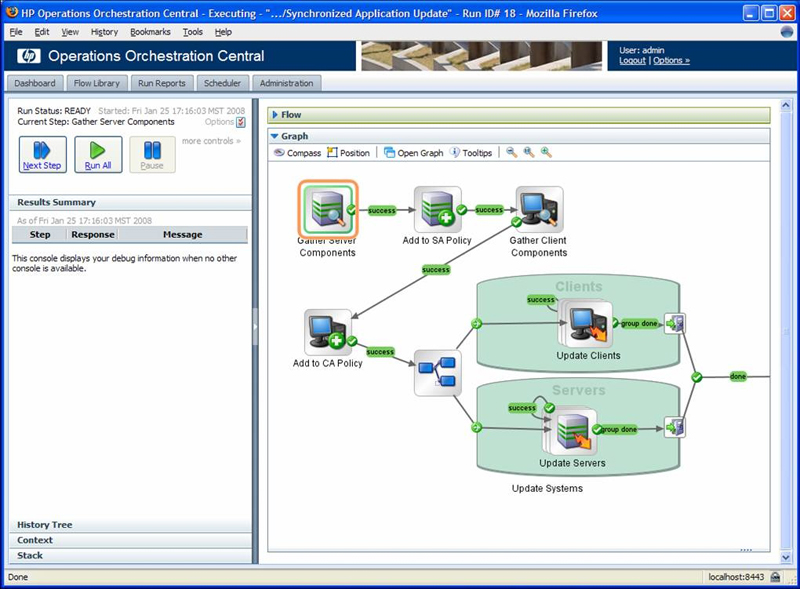Screen dimensions: 800x589
Task: Click the zoom reset magnifier icon
Action: click(529, 152)
